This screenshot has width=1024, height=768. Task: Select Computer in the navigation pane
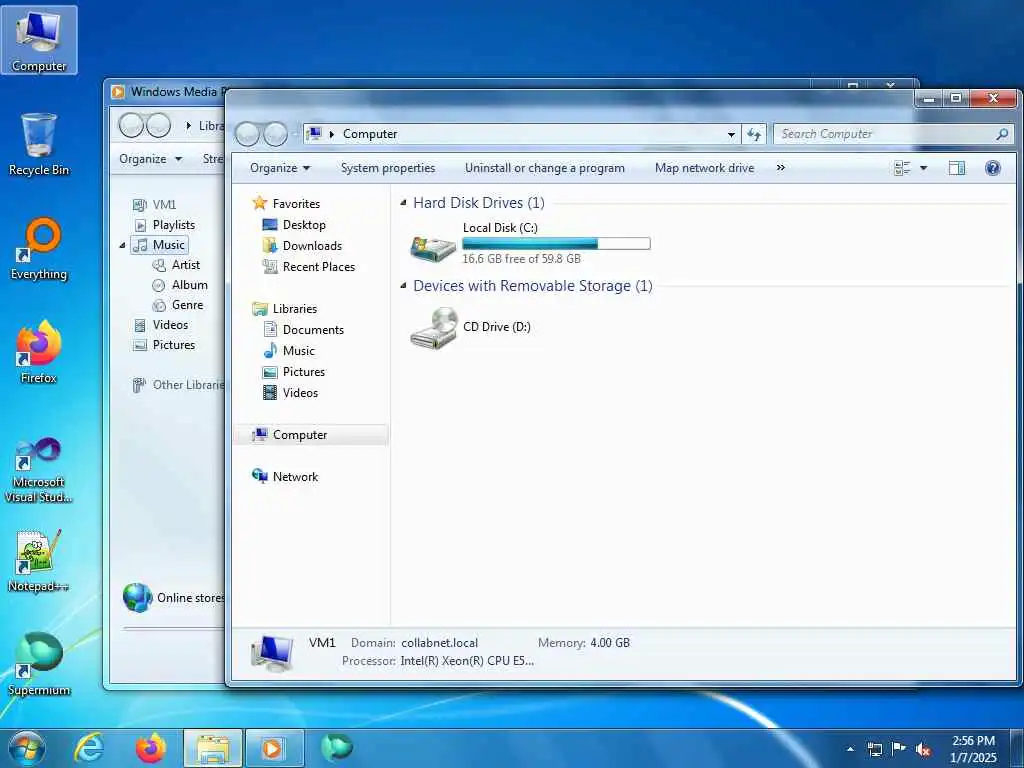click(x=311, y=435)
